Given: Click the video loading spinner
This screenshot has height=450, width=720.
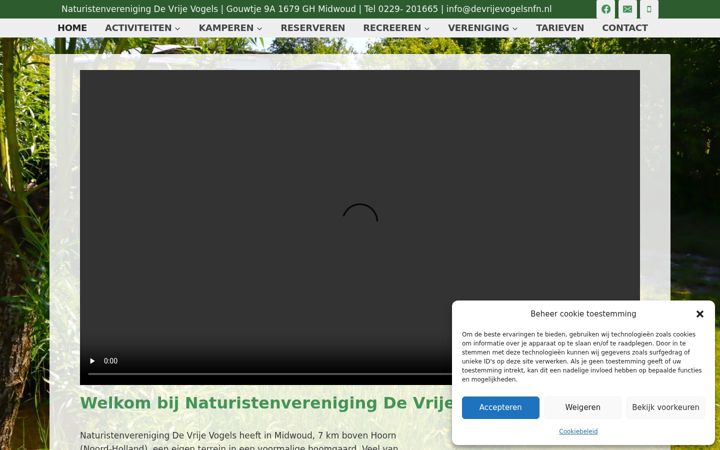Looking at the screenshot, I should (x=360, y=214).
